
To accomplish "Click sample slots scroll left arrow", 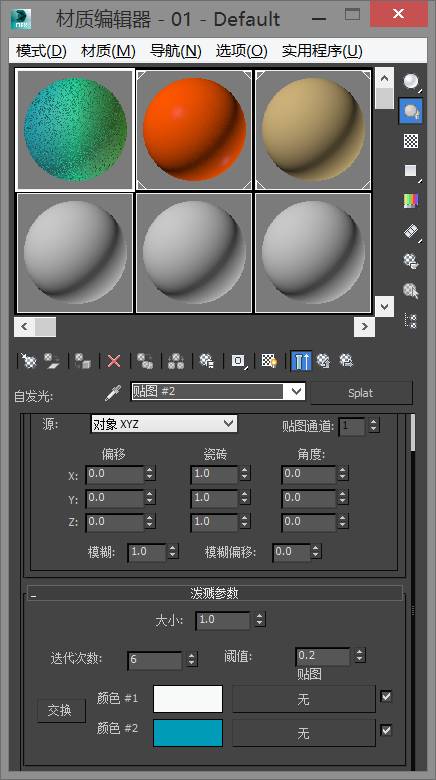I will 24,327.
